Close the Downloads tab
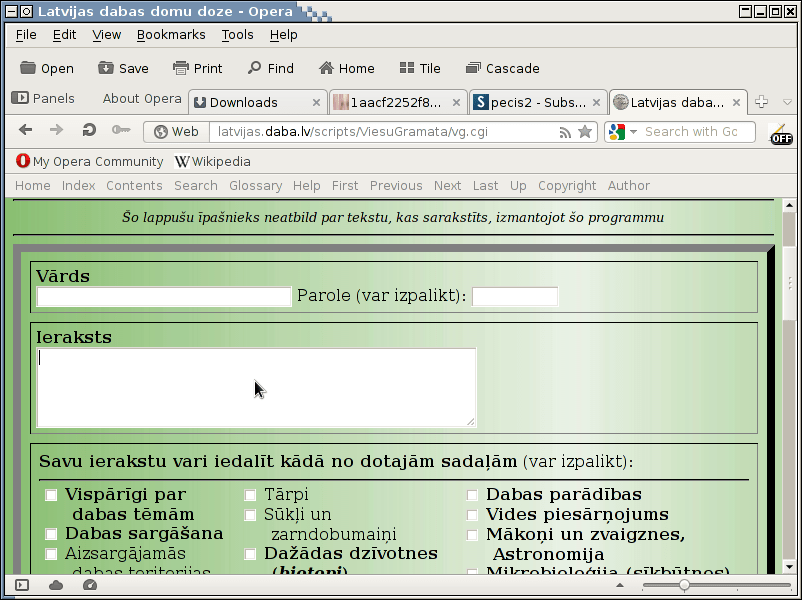 pos(317,102)
